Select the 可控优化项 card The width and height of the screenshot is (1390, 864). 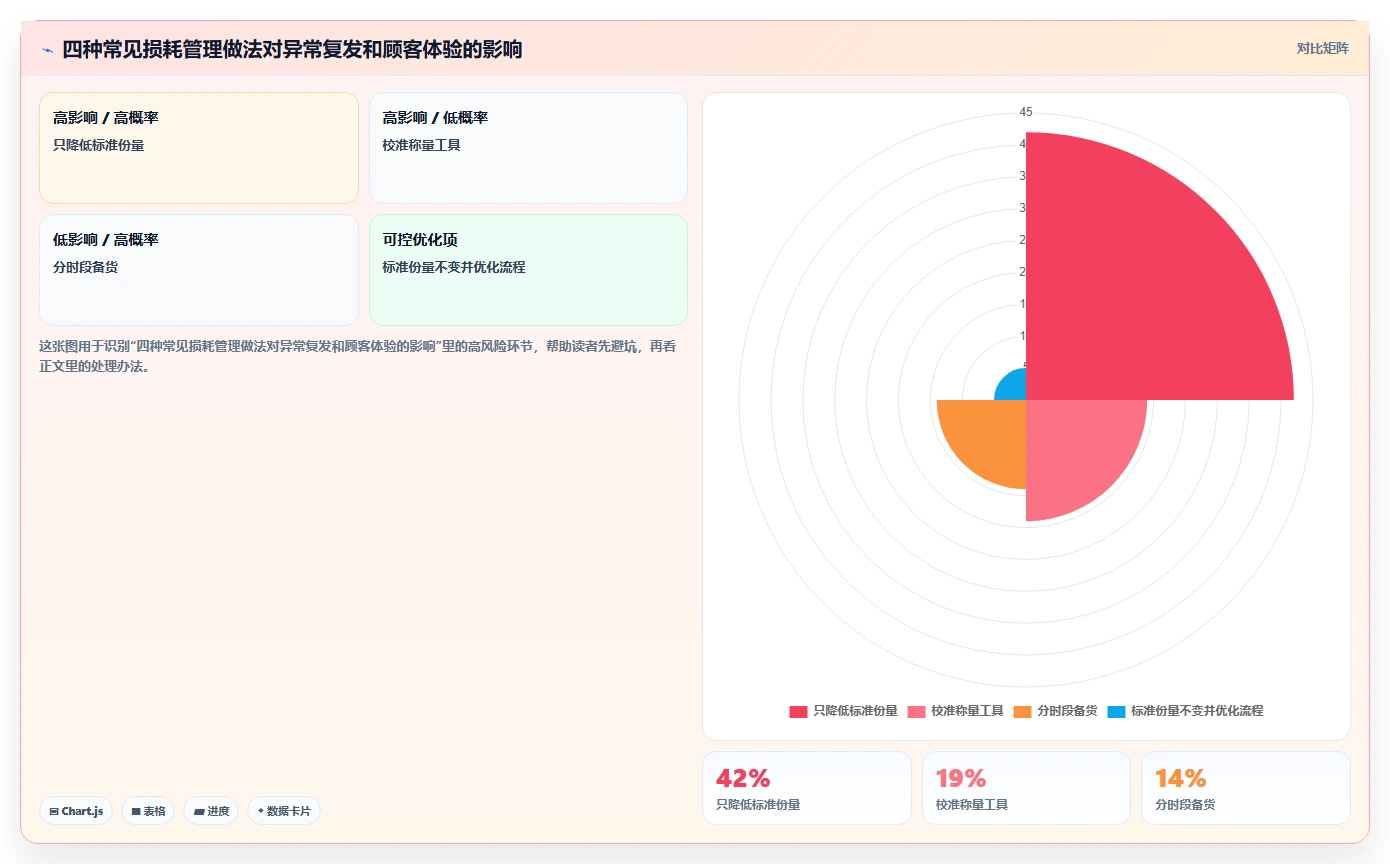pyautogui.click(x=528, y=270)
